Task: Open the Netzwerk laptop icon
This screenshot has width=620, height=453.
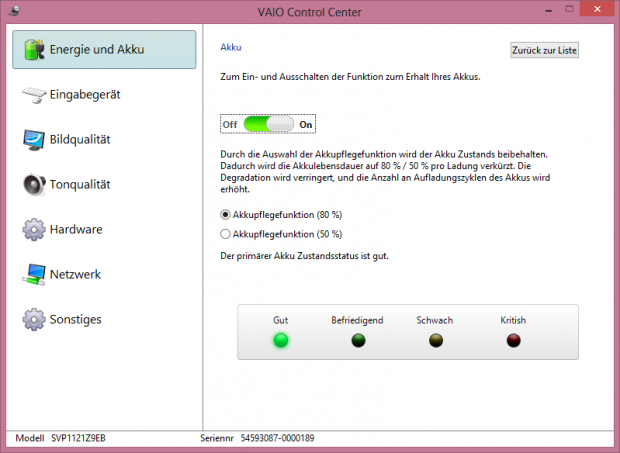Action: click(x=34, y=274)
